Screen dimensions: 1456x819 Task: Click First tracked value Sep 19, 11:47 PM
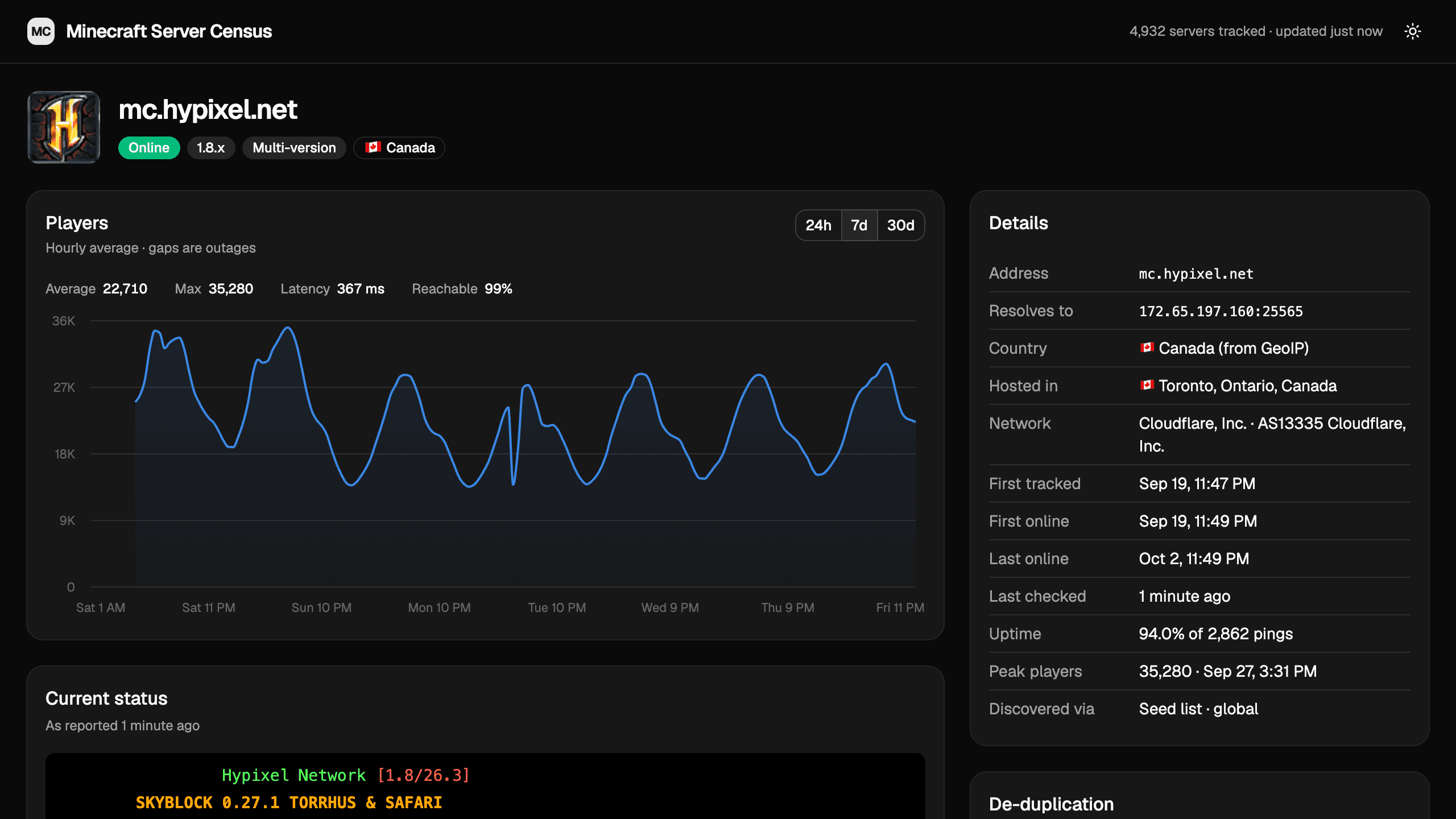coord(1197,483)
